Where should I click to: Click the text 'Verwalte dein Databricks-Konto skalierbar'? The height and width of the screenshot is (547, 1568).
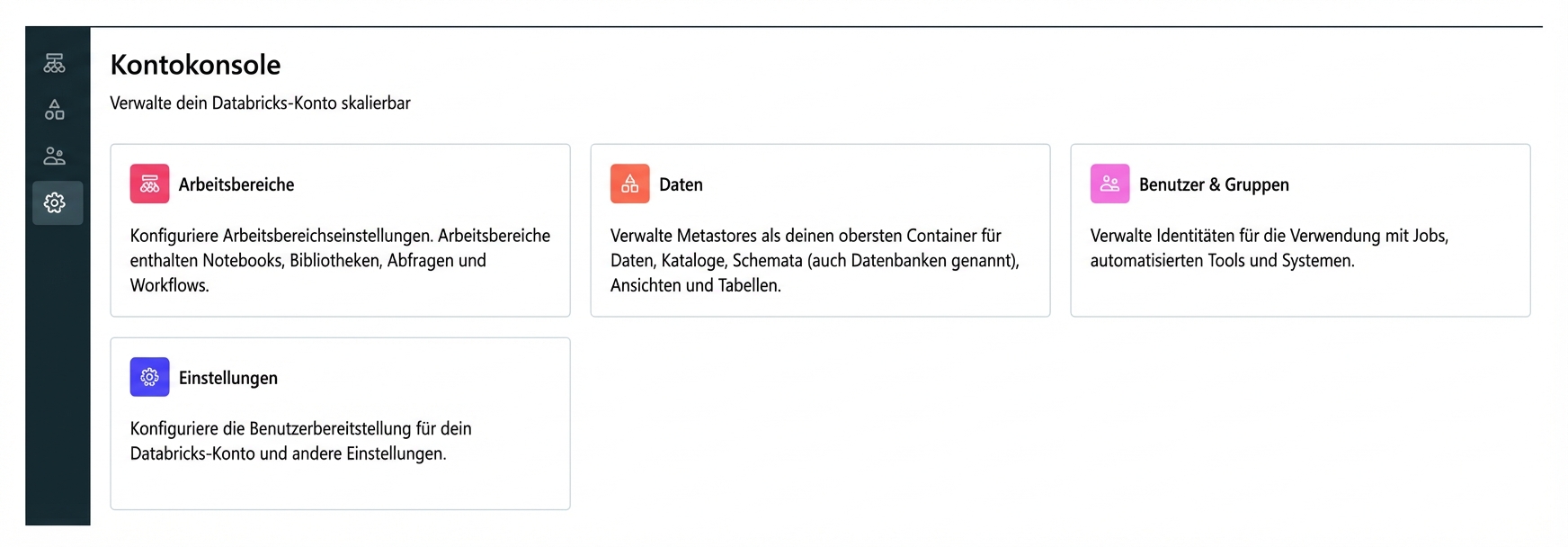(260, 103)
